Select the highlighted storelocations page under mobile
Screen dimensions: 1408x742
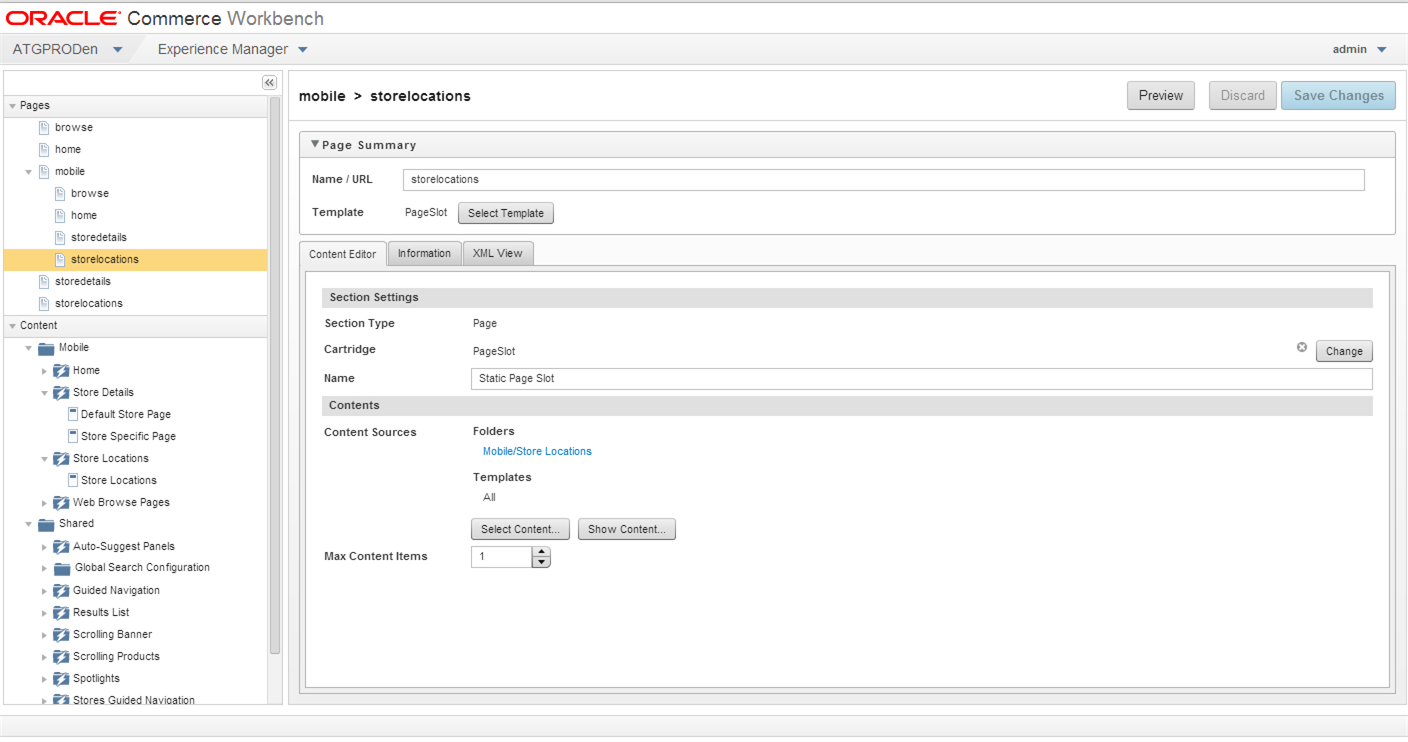pos(105,259)
